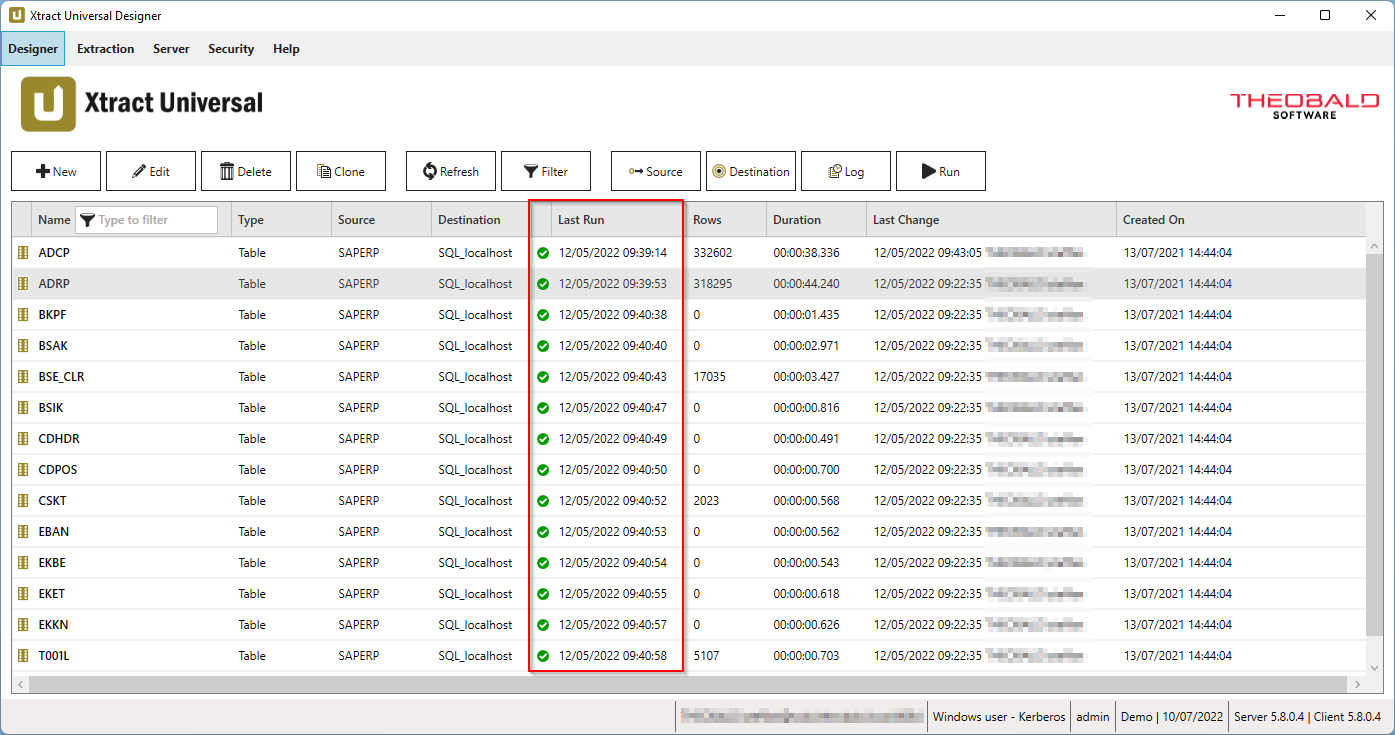The height and width of the screenshot is (735, 1395).
Task: Sort by the Source column header
Action: click(x=381, y=220)
